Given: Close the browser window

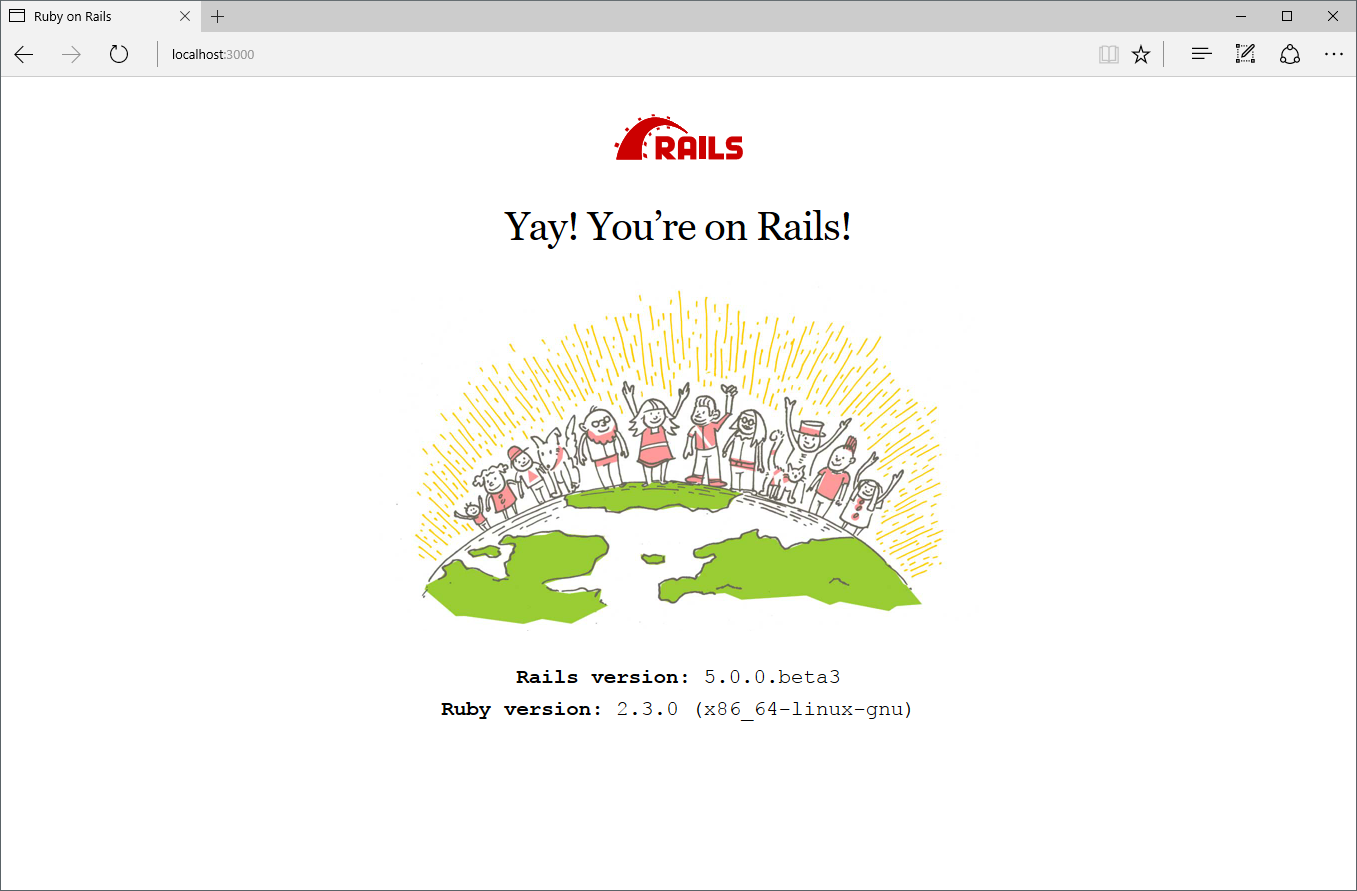Looking at the screenshot, I should click(x=1333, y=16).
